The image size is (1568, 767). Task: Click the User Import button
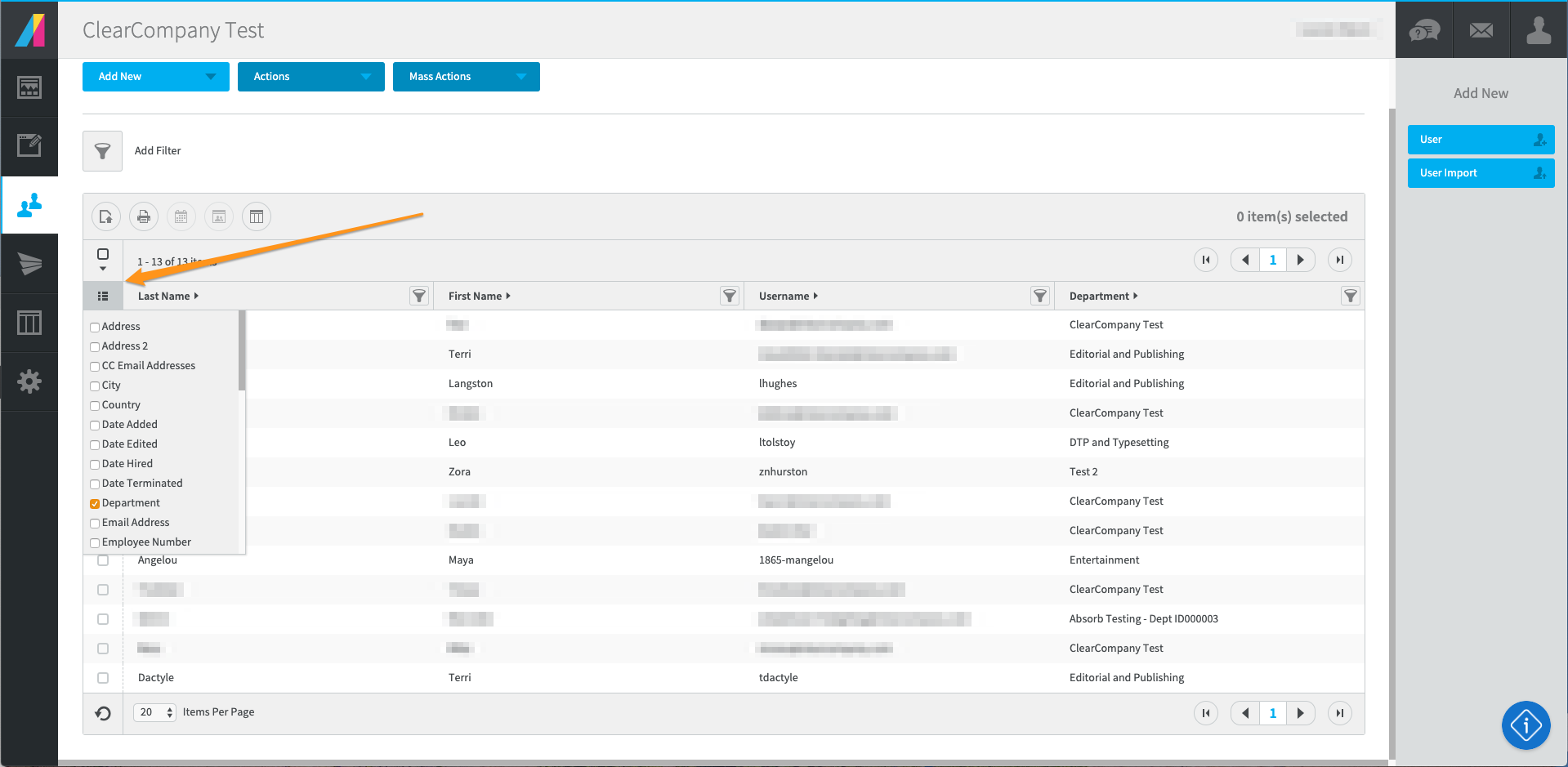(1481, 173)
